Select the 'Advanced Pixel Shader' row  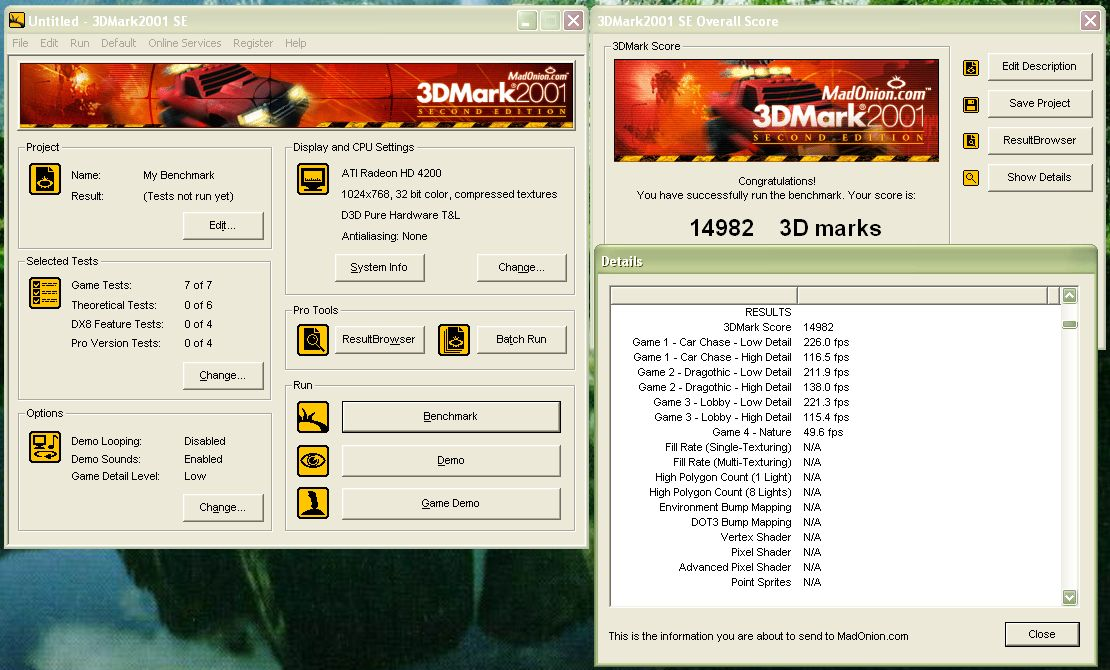point(835,567)
